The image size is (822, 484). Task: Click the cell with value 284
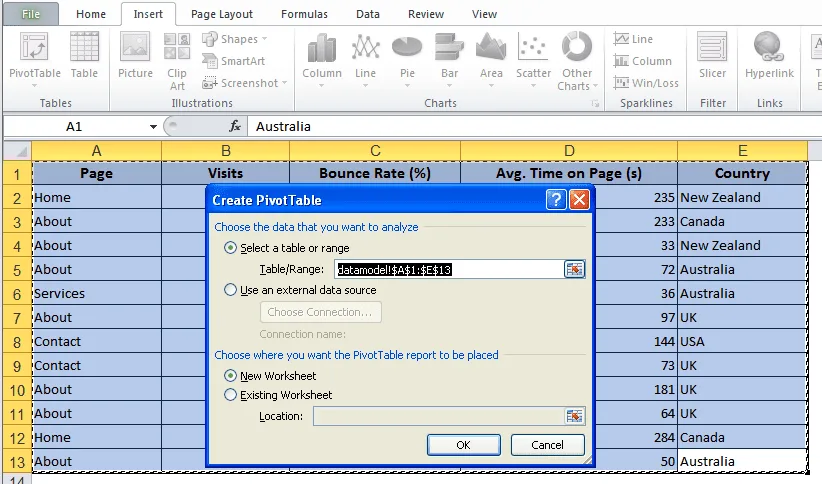(635, 438)
